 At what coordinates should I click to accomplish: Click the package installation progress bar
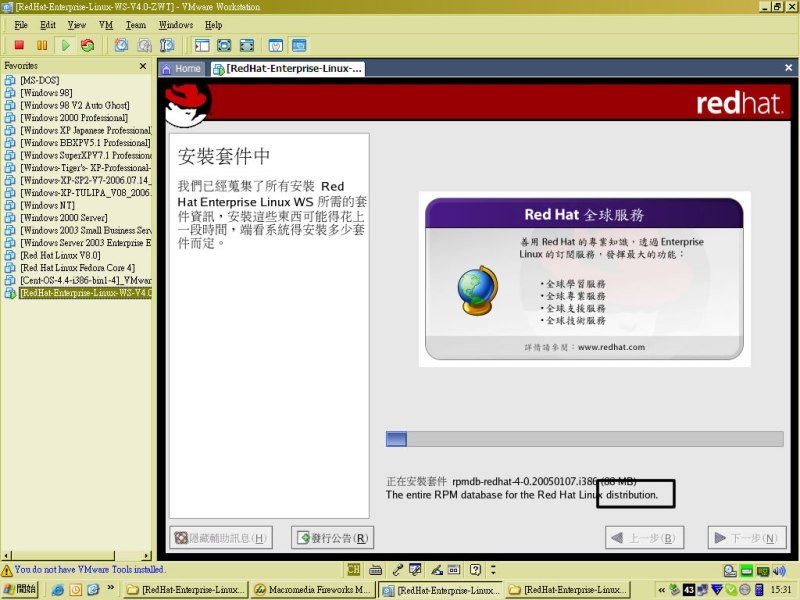pyautogui.click(x=585, y=439)
